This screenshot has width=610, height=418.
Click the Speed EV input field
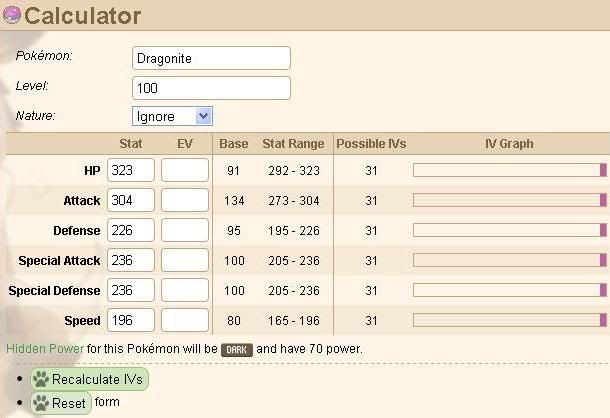point(185,320)
